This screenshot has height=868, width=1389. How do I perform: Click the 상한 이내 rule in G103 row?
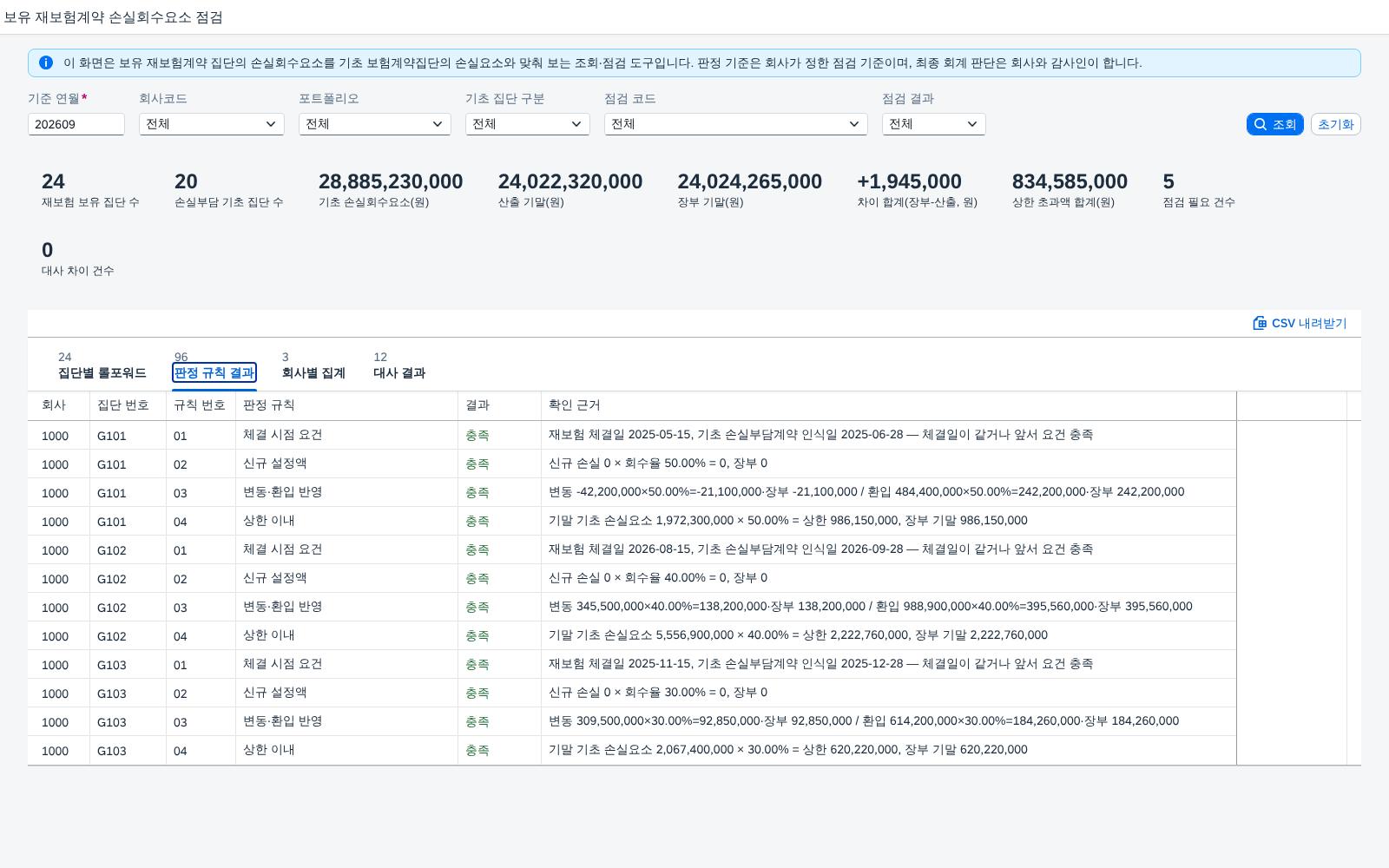269,750
